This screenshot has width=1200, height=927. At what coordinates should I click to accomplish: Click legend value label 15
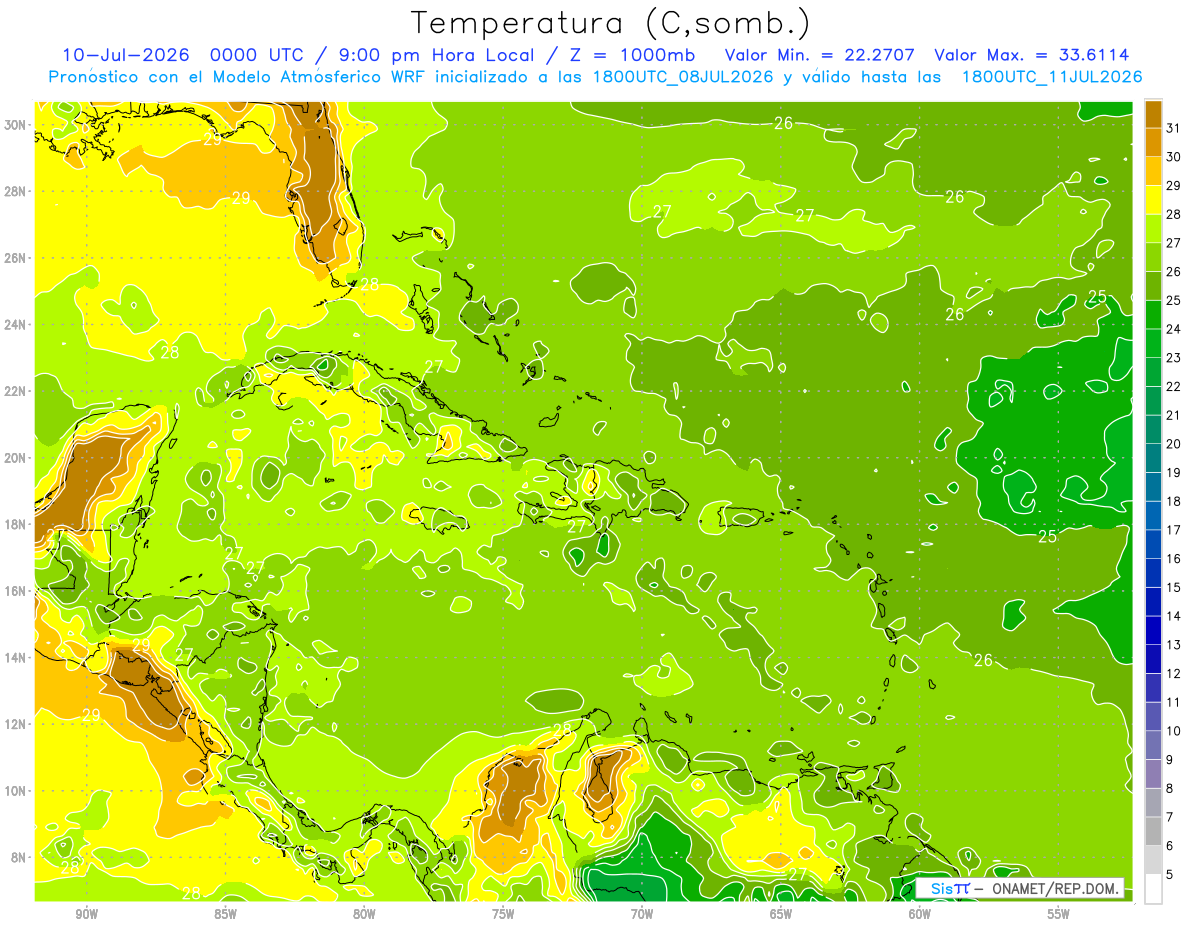click(x=1174, y=587)
